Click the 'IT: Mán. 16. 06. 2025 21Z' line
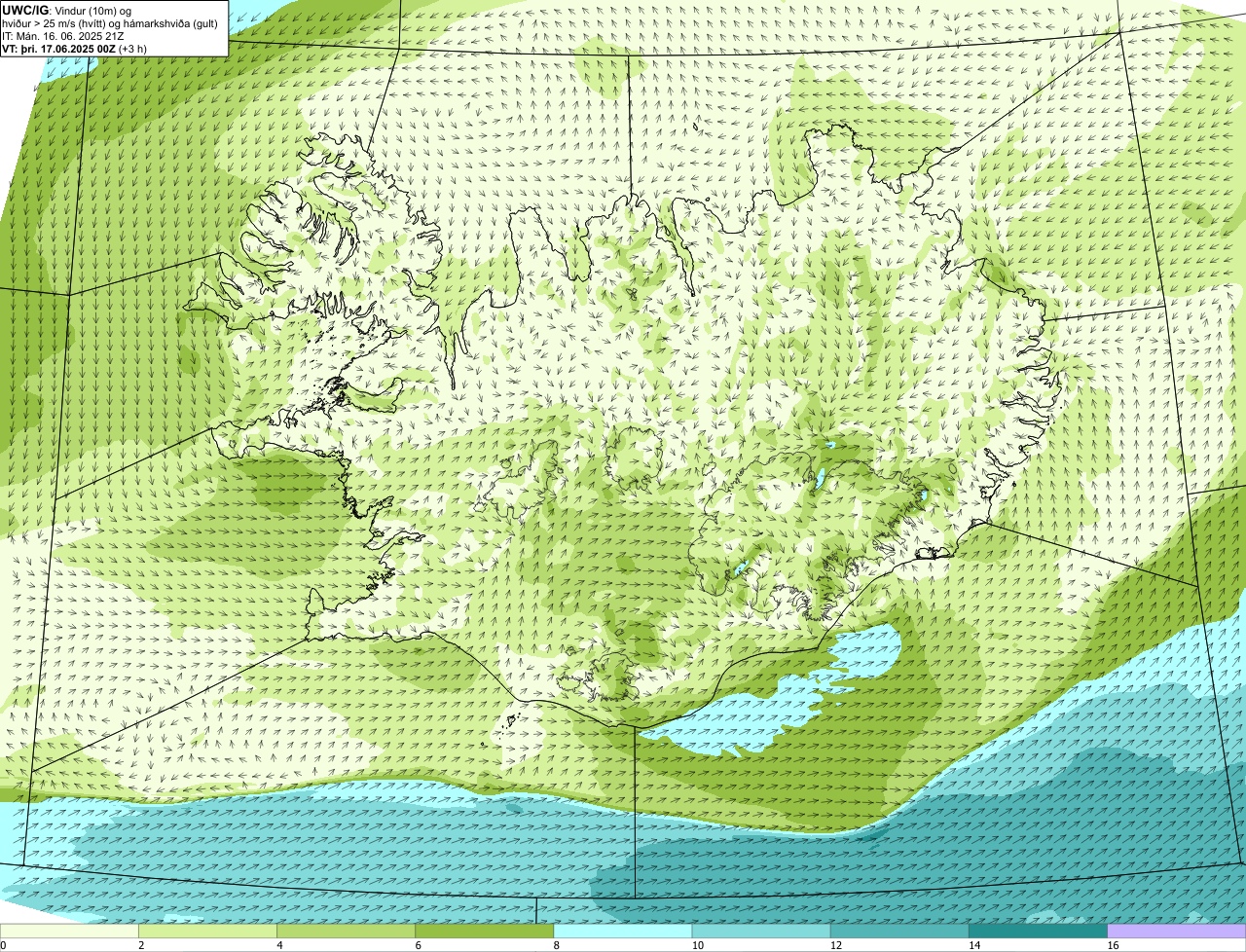This screenshot has width=1246, height=952. click(x=63, y=36)
